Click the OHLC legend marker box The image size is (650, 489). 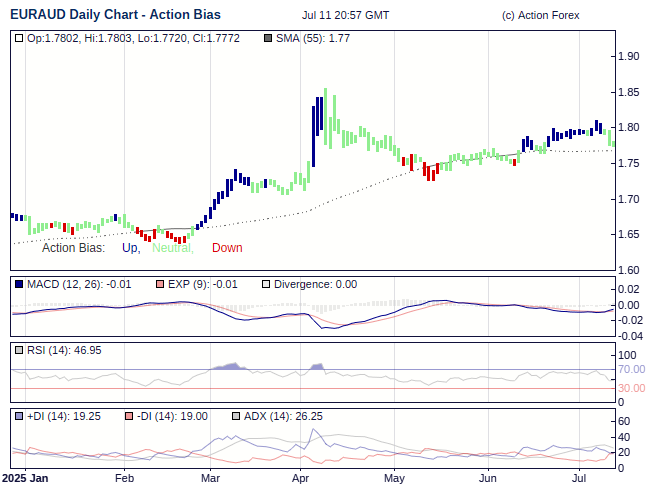click(x=19, y=39)
